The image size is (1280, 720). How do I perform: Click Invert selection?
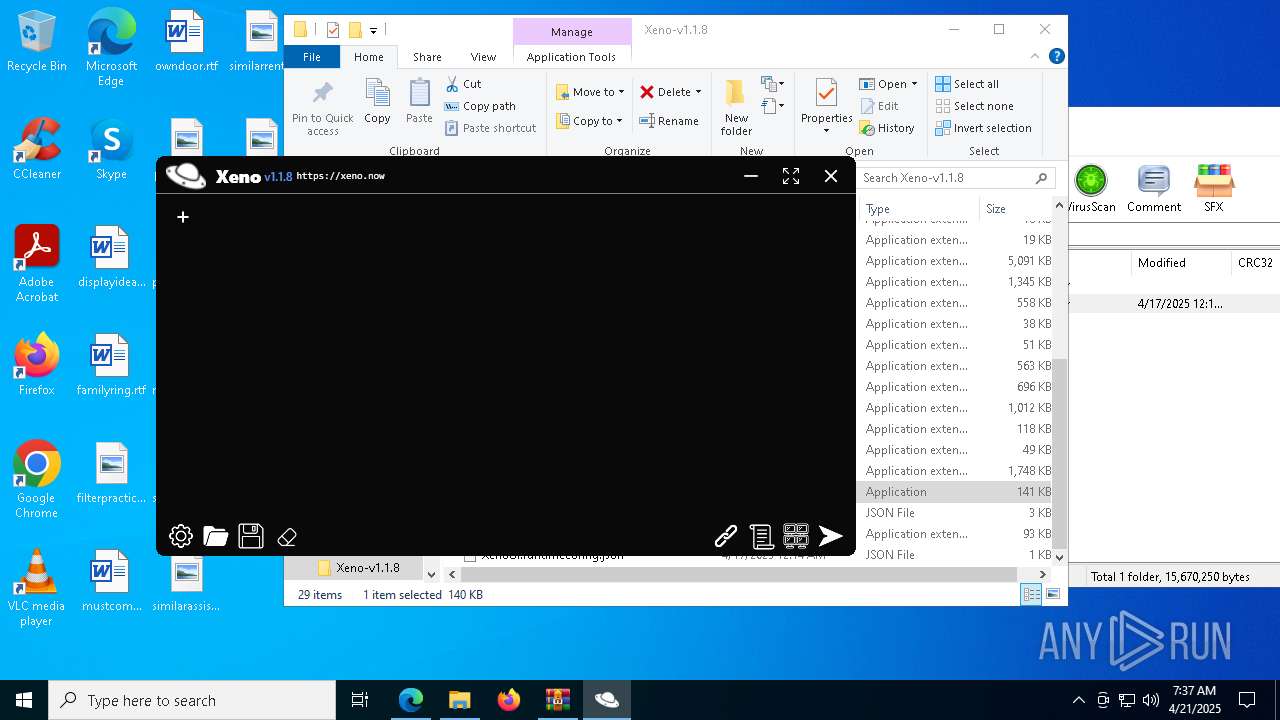[x=983, y=128]
